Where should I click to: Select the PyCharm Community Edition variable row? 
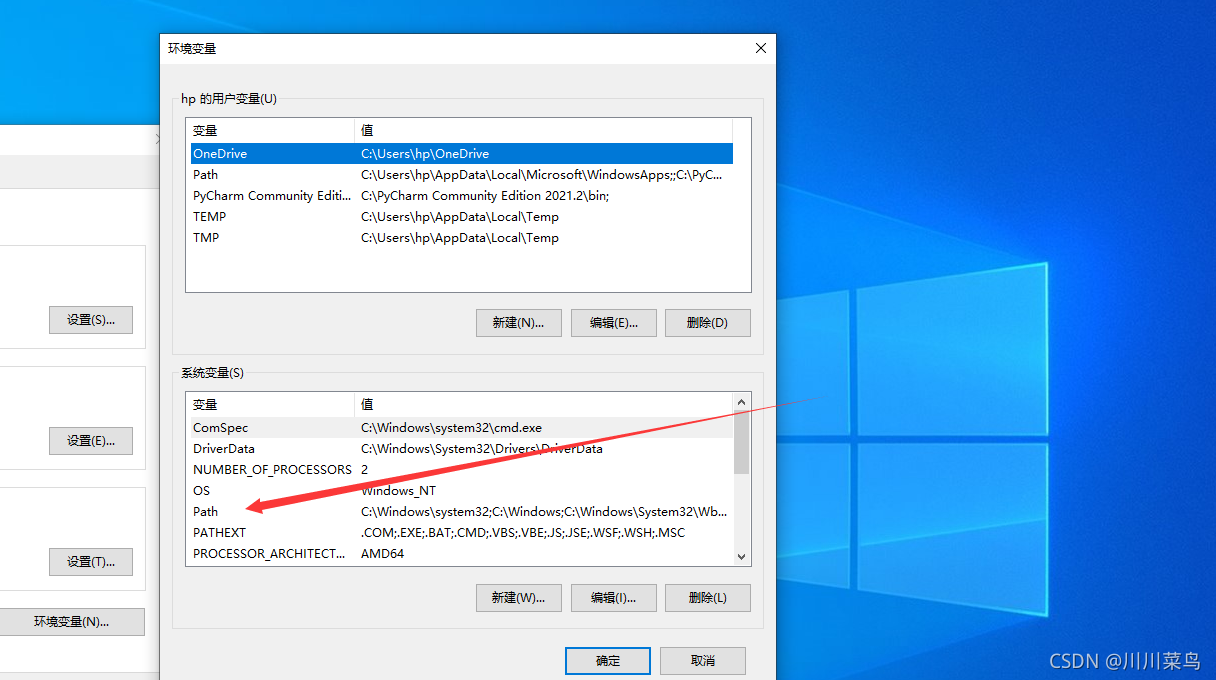(x=462, y=196)
